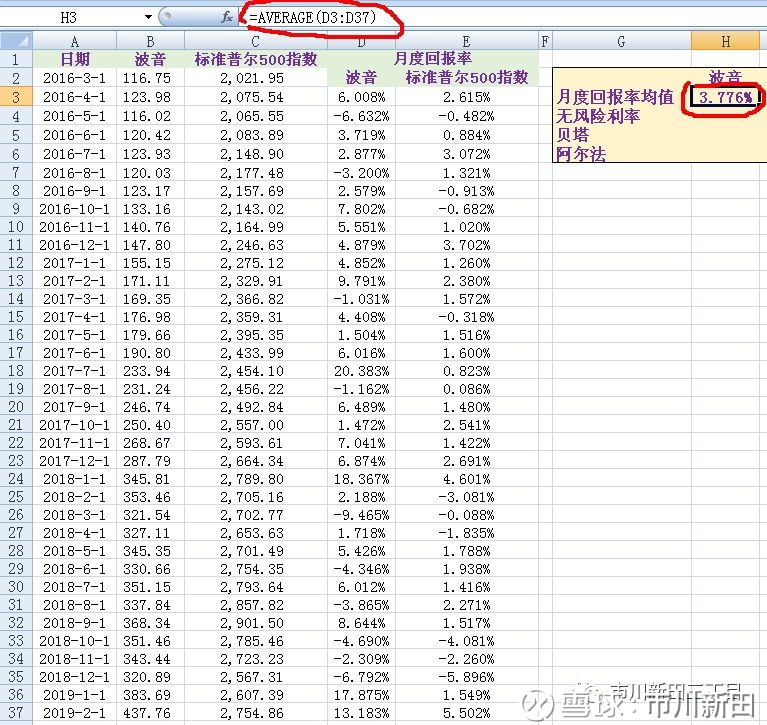Click the 月度回报率 merged header cell
This screenshot has width=767, height=725.
tap(433, 59)
